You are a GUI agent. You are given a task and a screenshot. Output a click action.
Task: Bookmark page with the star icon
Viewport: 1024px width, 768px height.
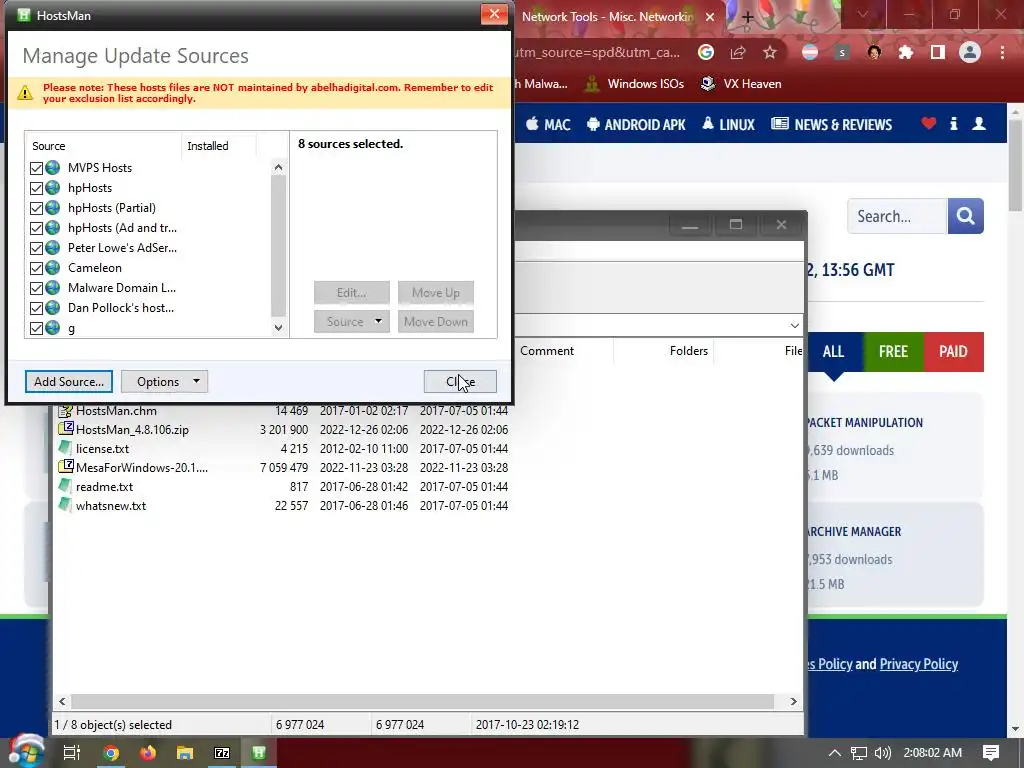(770, 52)
